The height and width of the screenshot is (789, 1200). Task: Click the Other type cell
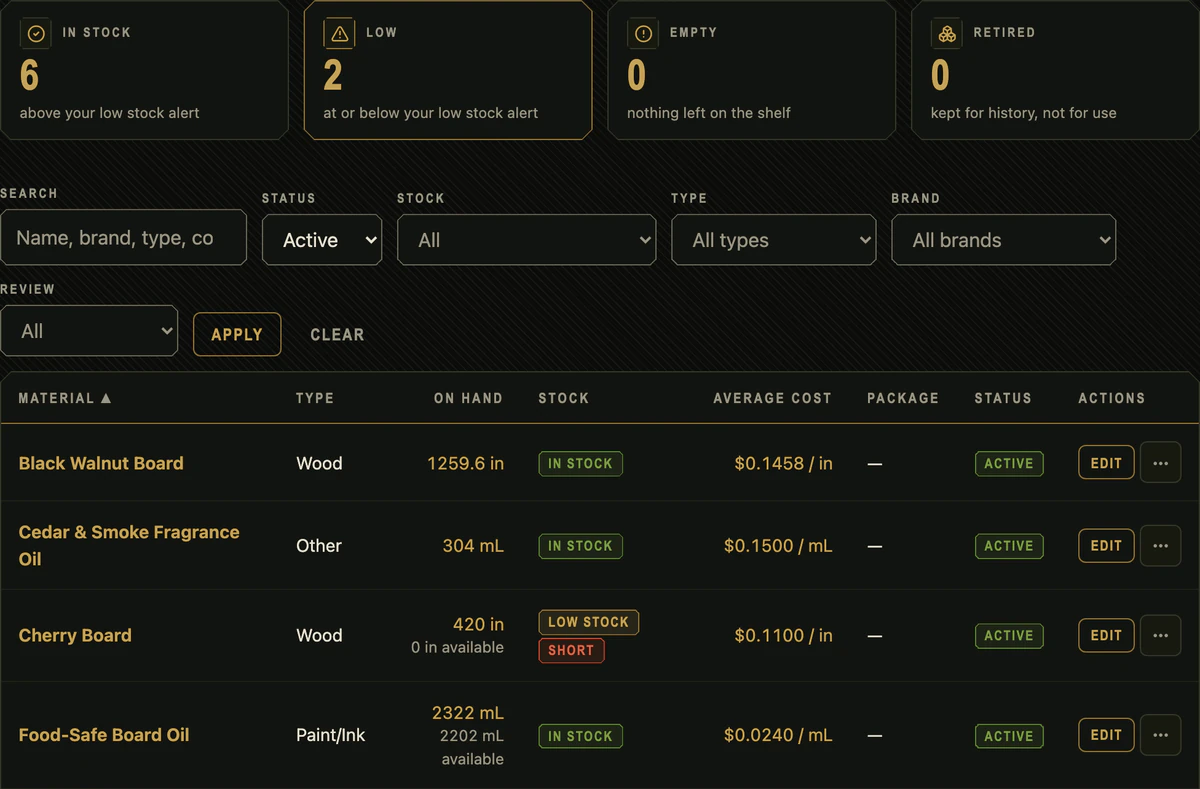[x=319, y=546]
